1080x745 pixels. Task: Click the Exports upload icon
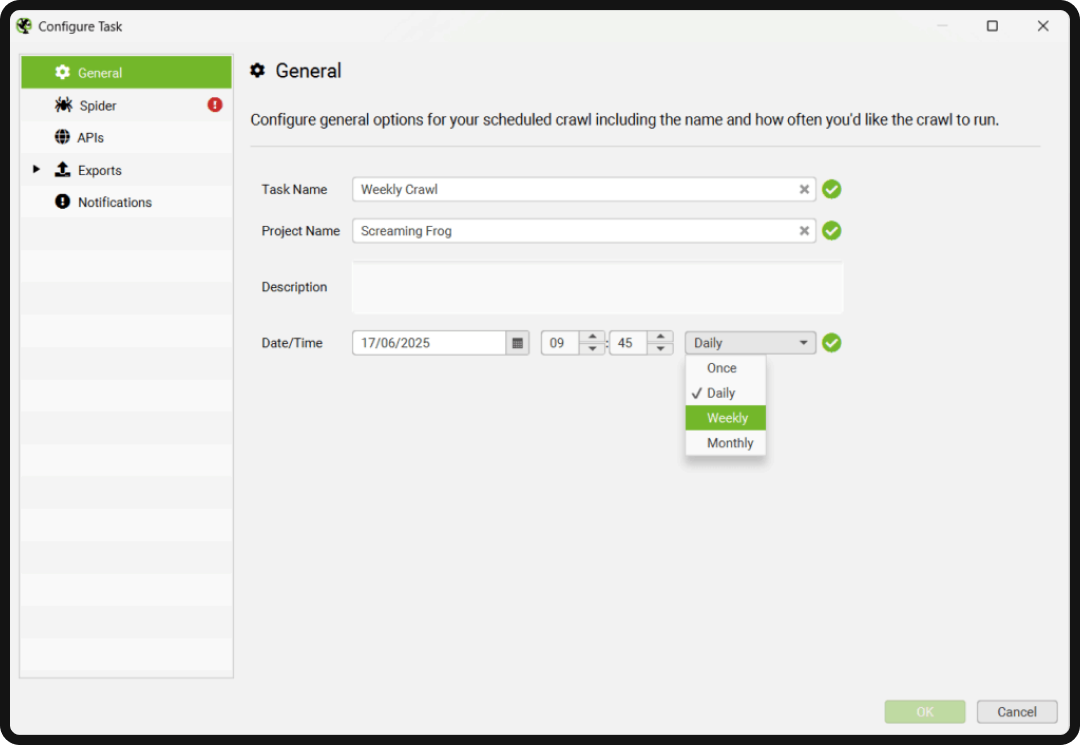pos(61,170)
